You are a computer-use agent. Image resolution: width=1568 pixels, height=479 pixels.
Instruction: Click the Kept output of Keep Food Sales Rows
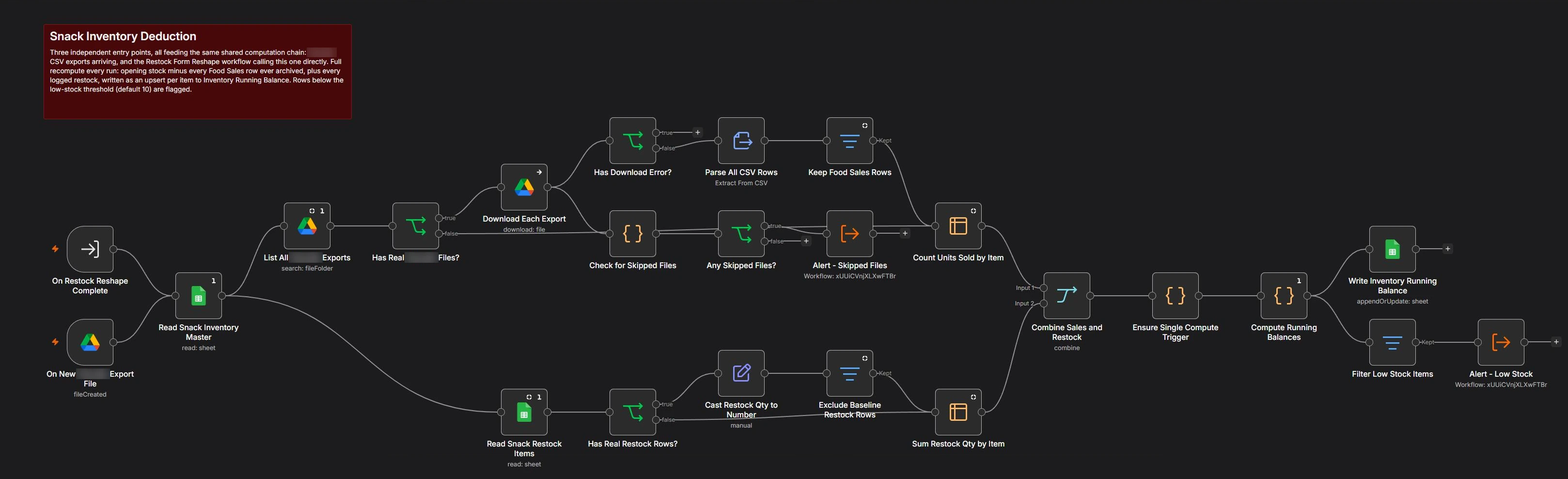tap(874, 141)
